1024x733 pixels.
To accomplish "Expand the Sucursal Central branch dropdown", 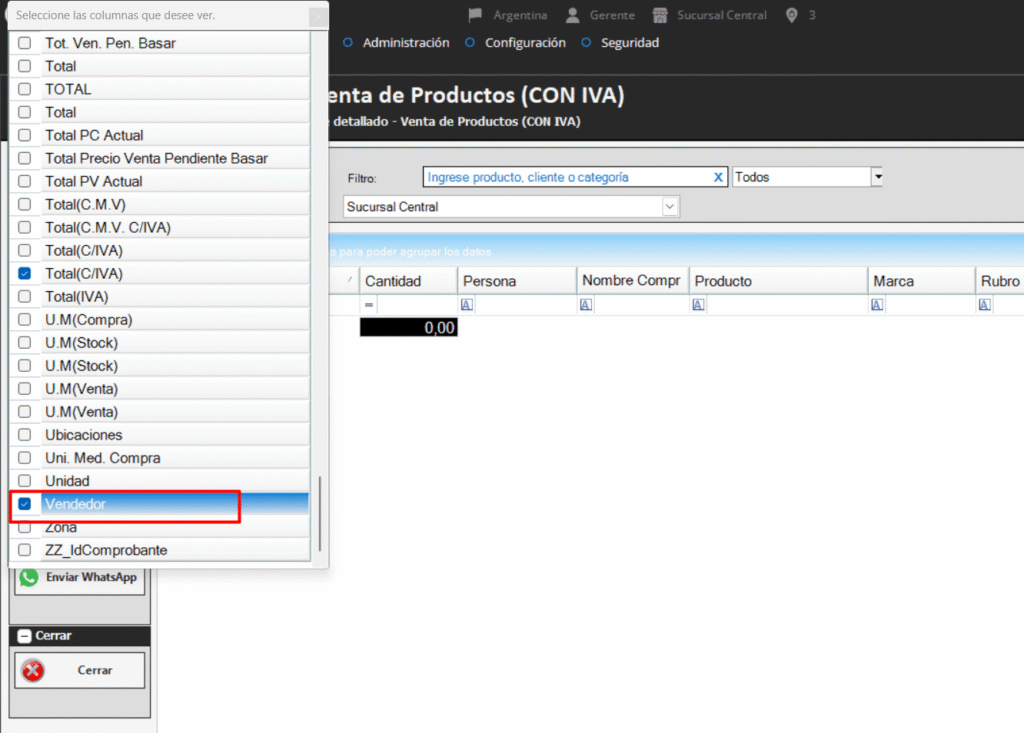I will (670, 206).
